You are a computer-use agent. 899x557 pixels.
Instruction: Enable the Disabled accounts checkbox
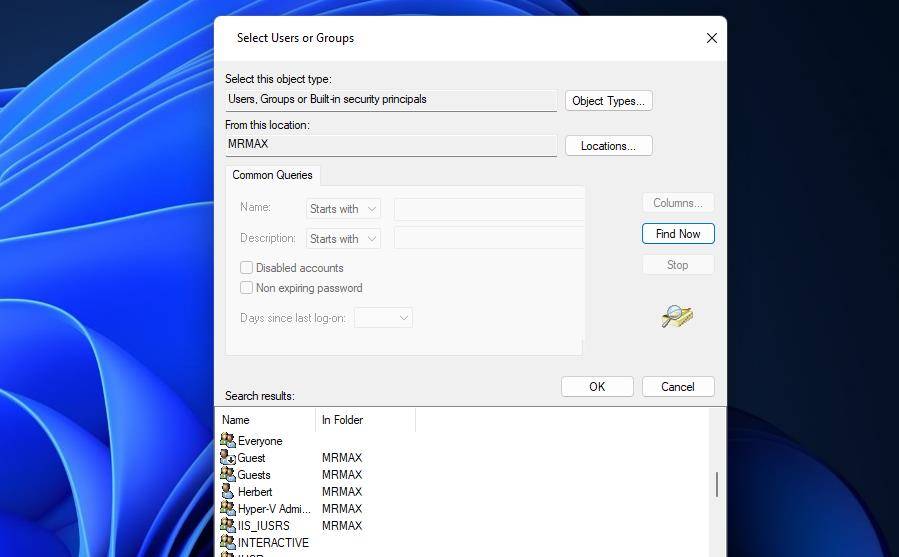point(247,268)
